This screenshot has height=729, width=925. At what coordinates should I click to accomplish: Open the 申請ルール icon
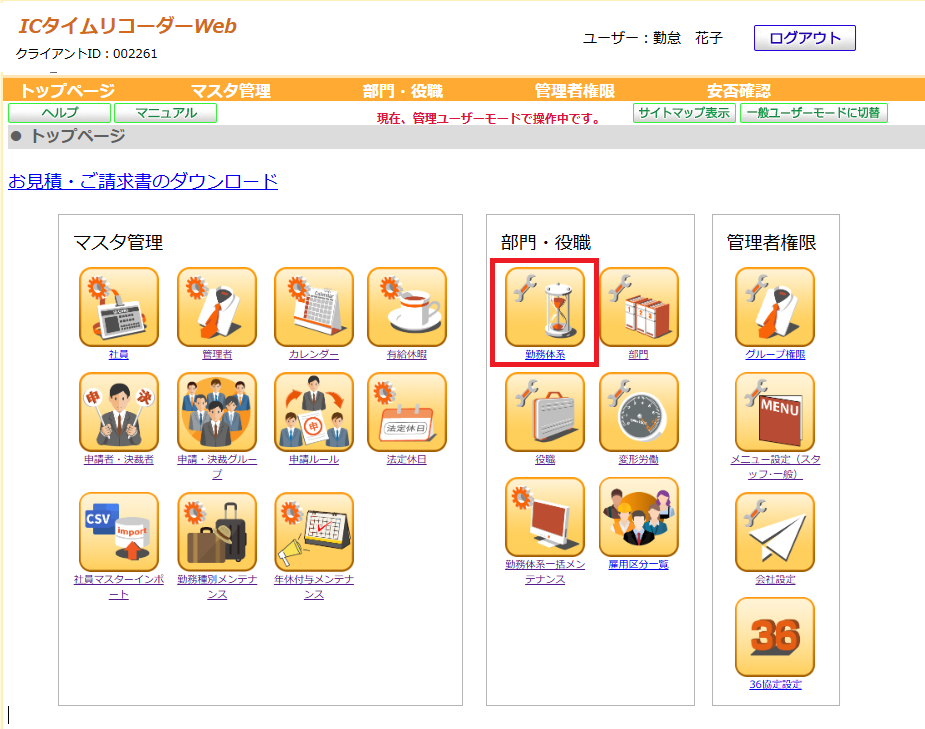click(314, 412)
